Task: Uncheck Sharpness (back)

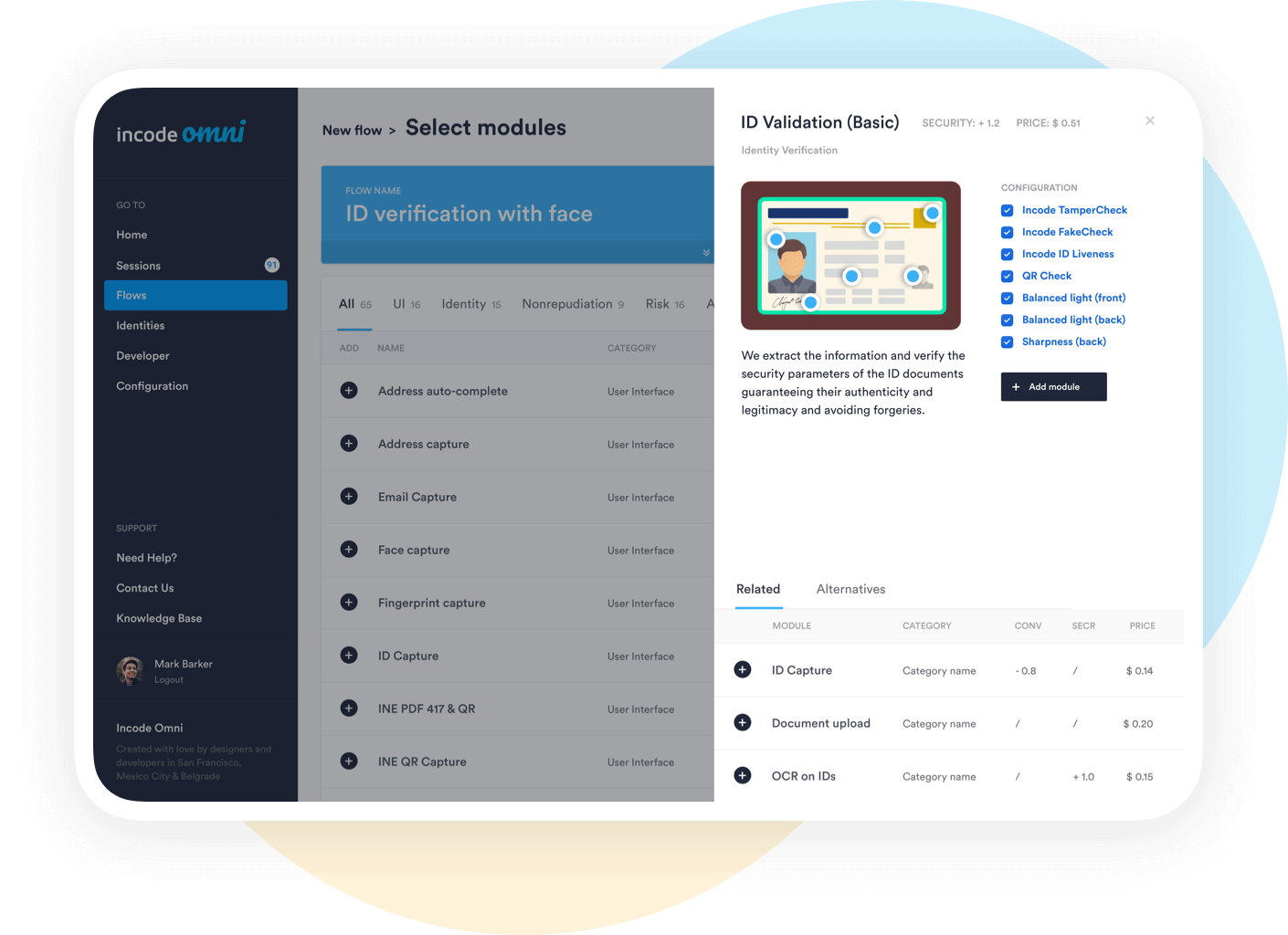Action: (1007, 341)
